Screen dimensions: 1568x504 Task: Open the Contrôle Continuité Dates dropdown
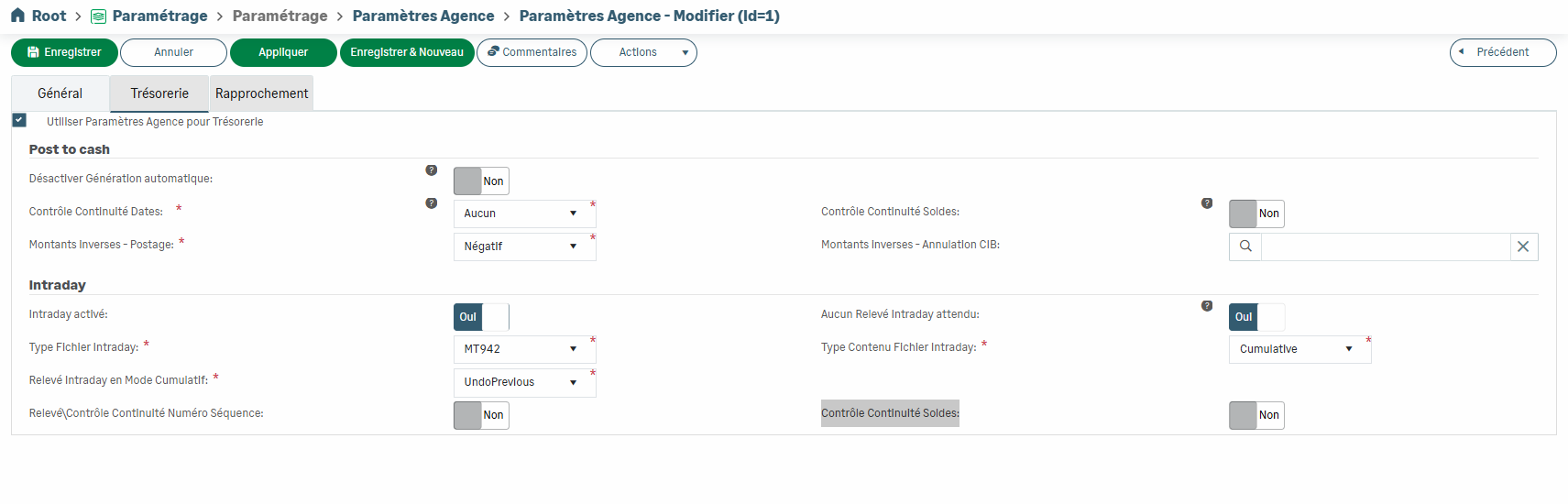(x=523, y=214)
